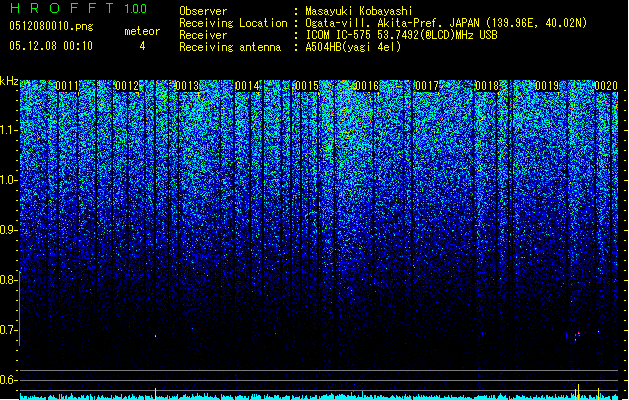629x400 pixels.
Task: Click the 0011 minute marker
Action: tap(67, 86)
